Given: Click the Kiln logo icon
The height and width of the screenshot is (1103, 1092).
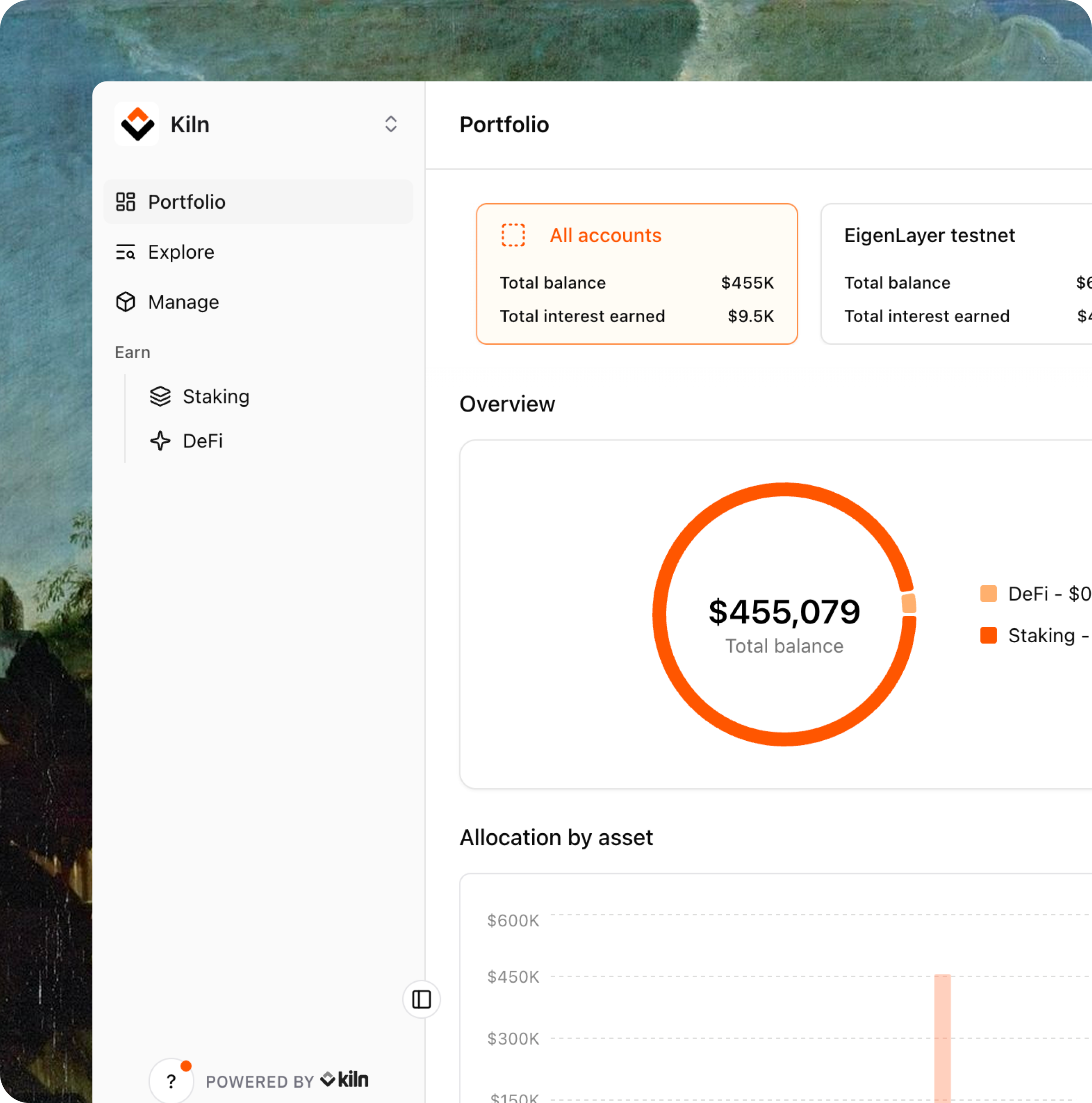Looking at the screenshot, I should 137,124.
